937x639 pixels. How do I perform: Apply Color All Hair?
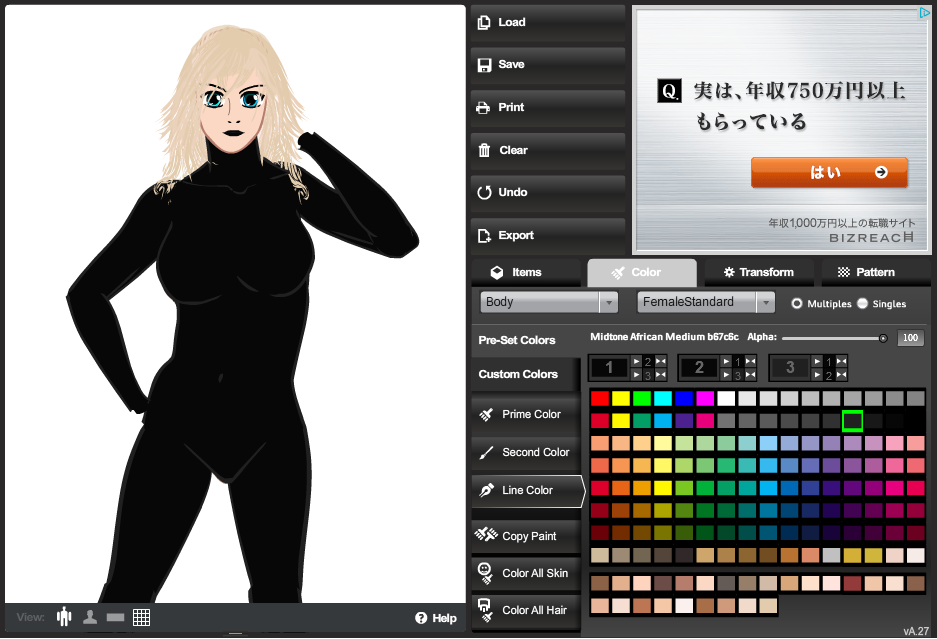(526, 610)
